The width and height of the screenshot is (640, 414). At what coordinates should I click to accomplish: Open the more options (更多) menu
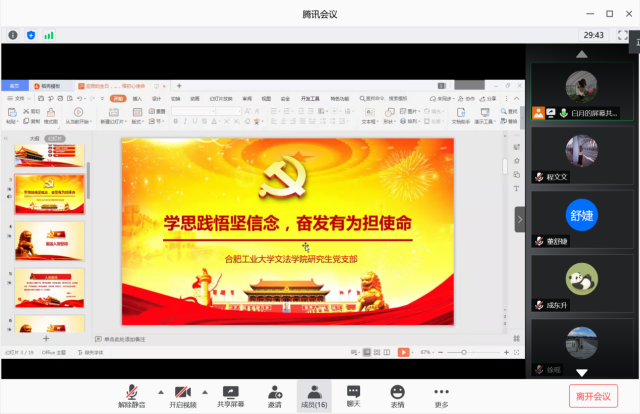tap(441, 395)
